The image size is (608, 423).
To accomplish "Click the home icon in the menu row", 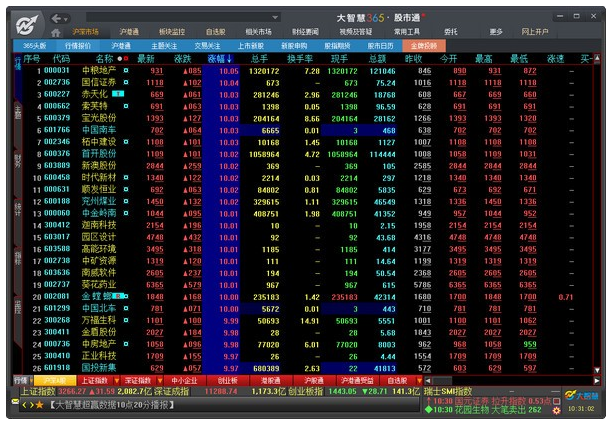I will (x=55, y=33).
